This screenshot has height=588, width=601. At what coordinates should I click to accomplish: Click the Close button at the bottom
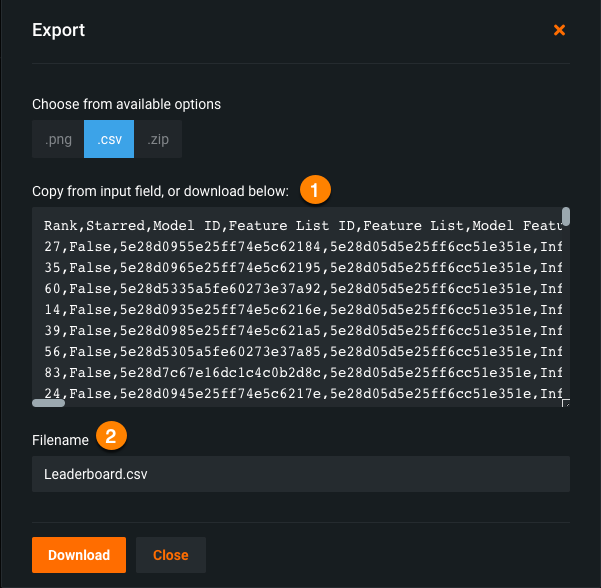tap(170, 555)
